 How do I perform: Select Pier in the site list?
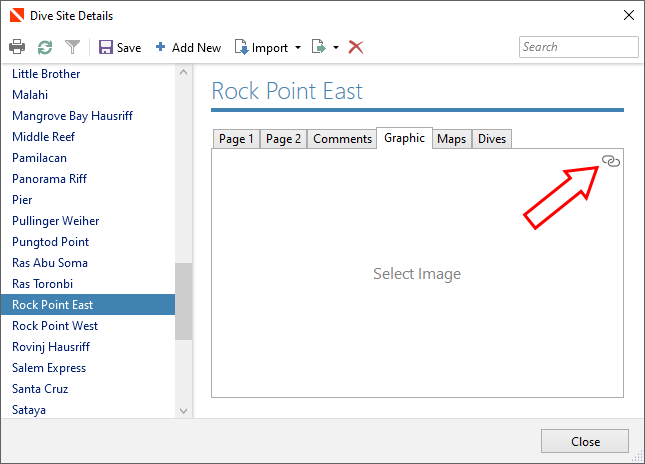tap(88, 200)
